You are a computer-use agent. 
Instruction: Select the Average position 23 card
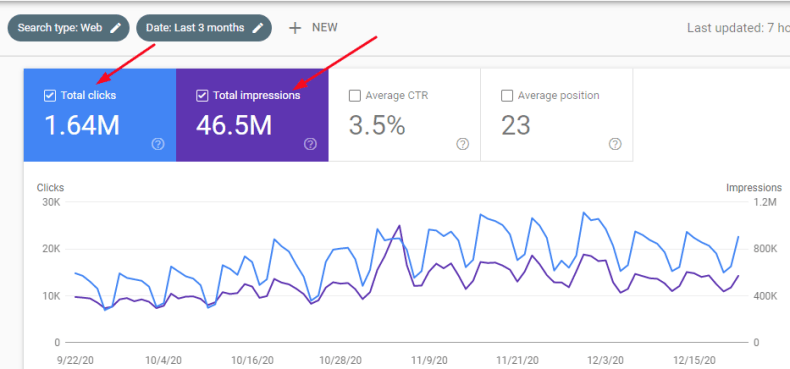point(557,115)
